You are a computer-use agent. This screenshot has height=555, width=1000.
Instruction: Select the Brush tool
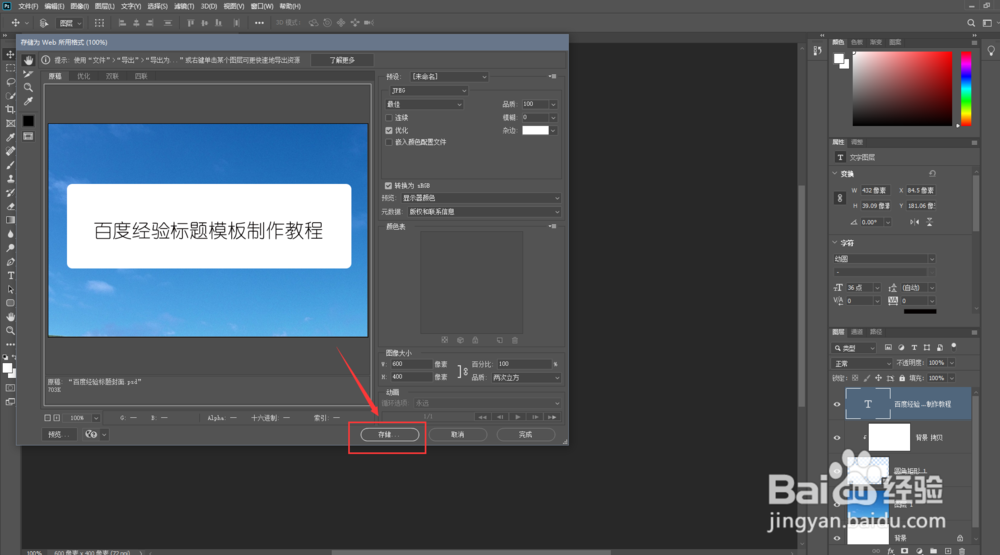coord(10,165)
